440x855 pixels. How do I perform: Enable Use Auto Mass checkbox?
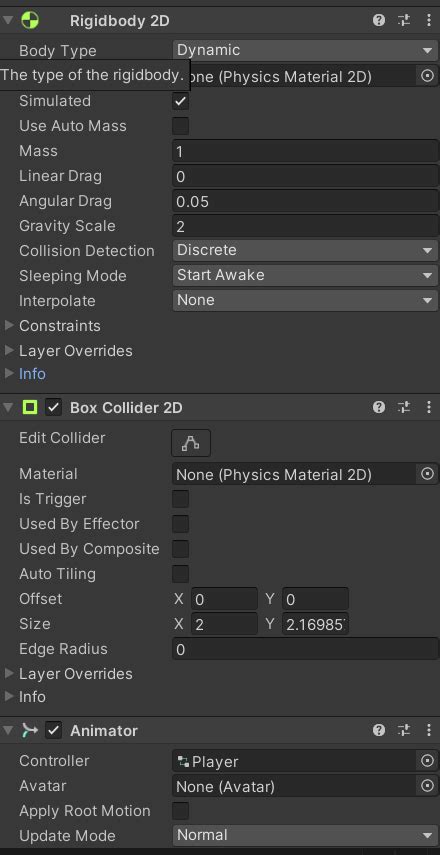click(180, 126)
